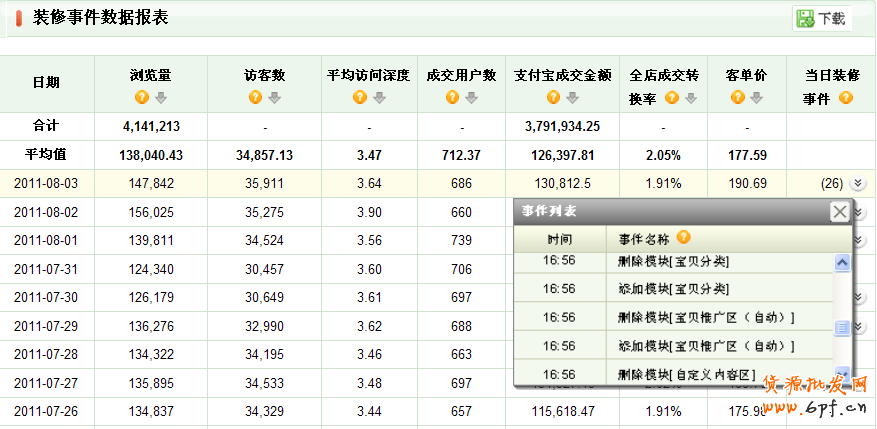Expand events for the 2011-07-30 row

857,298
